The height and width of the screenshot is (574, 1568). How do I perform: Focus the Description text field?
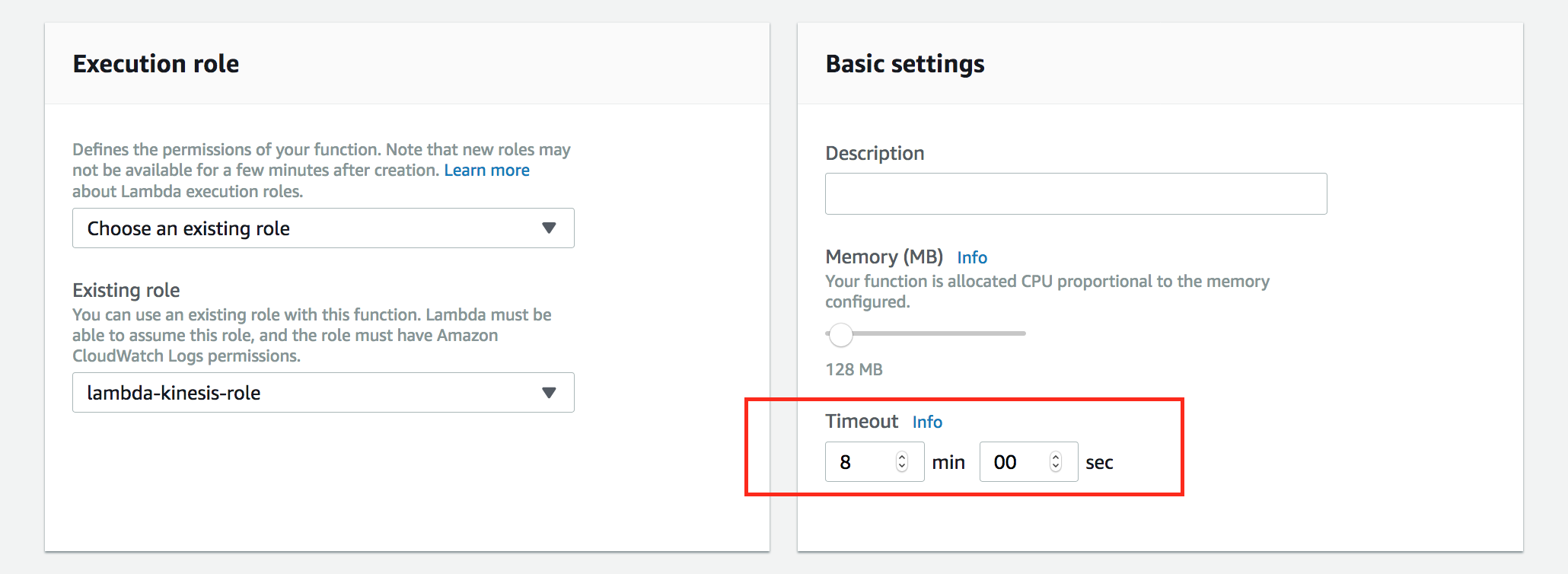click(1076, 194)
